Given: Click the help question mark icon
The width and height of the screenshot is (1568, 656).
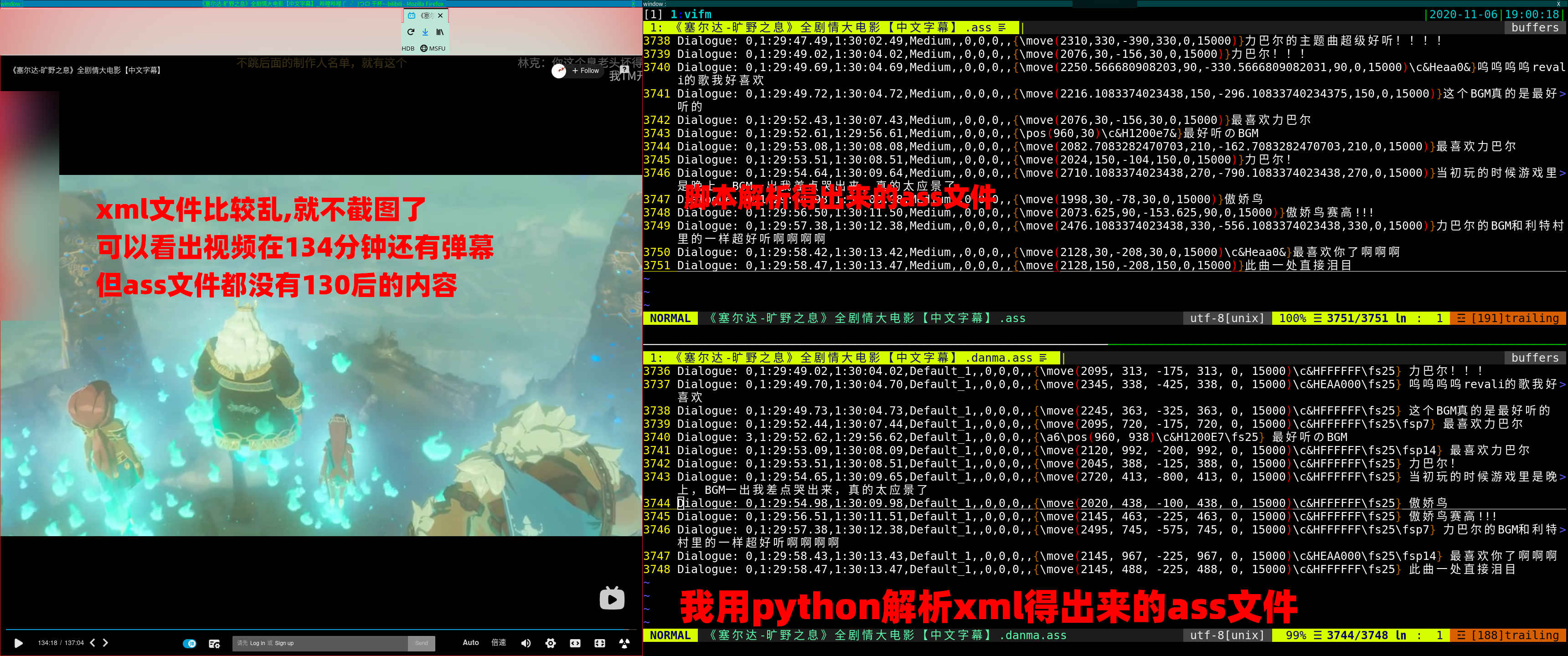Looking at the screenshot, I should 624,69.
